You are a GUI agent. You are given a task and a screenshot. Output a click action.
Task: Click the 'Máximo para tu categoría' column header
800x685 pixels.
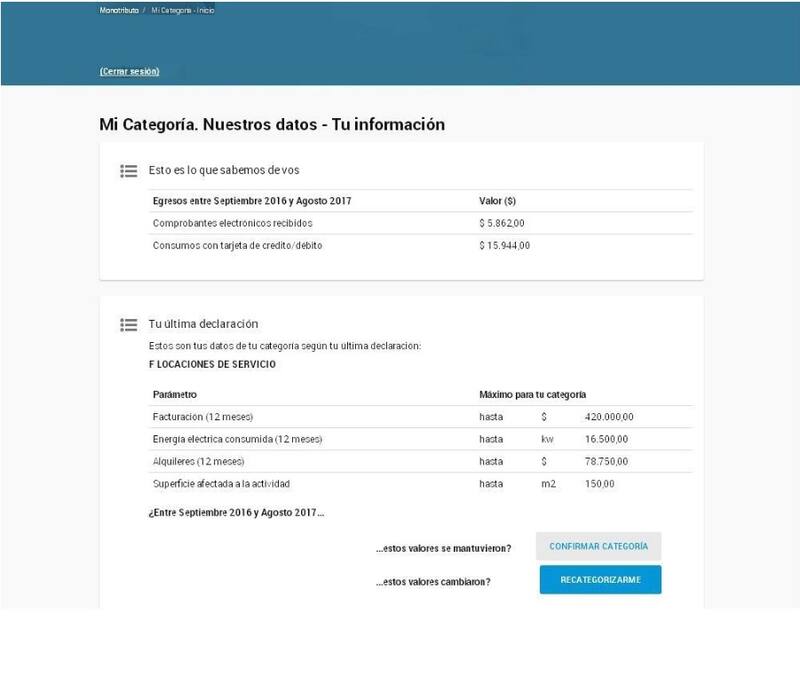coord(533,394)
